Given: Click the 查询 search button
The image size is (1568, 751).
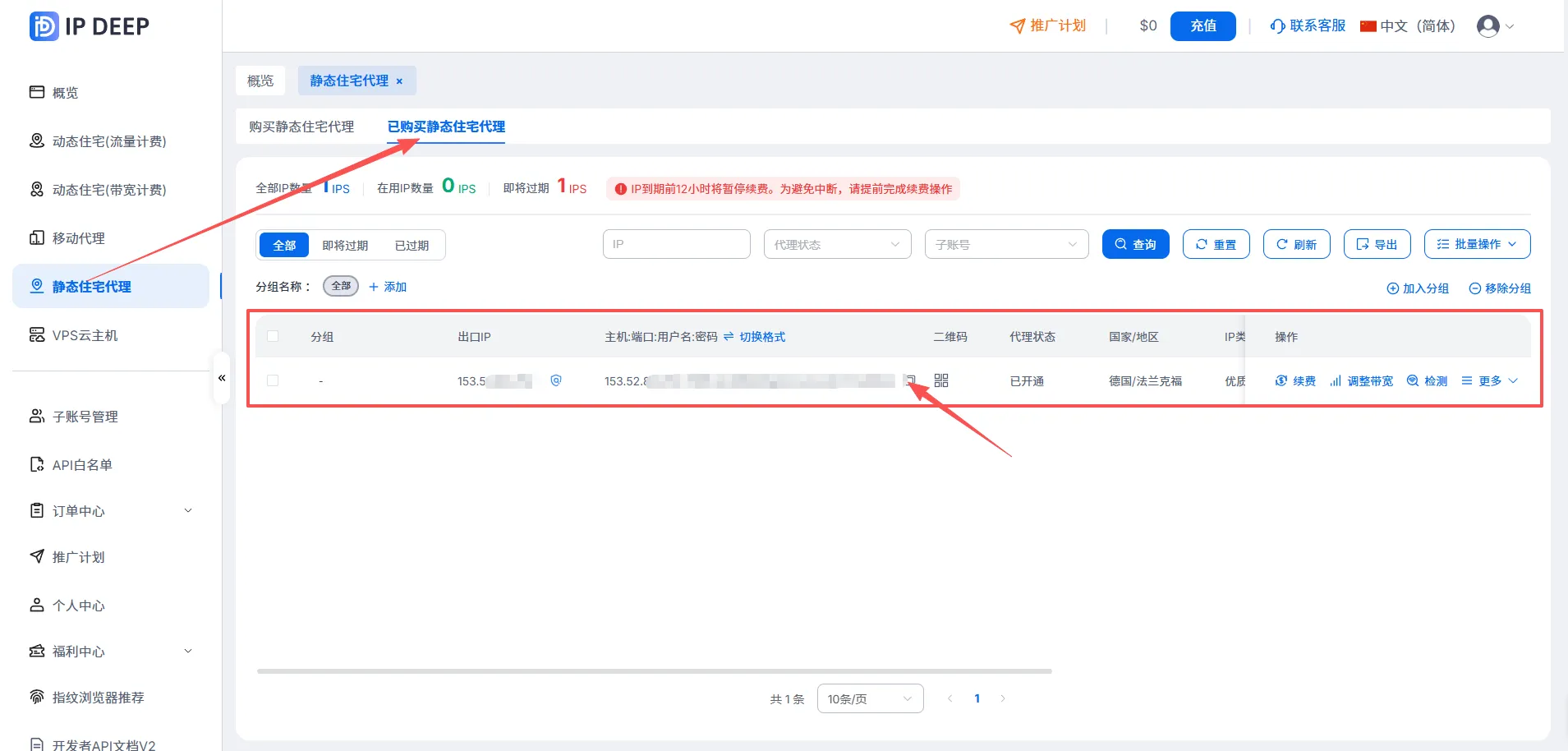Looking at the screenshot, I should [1136, 244].
